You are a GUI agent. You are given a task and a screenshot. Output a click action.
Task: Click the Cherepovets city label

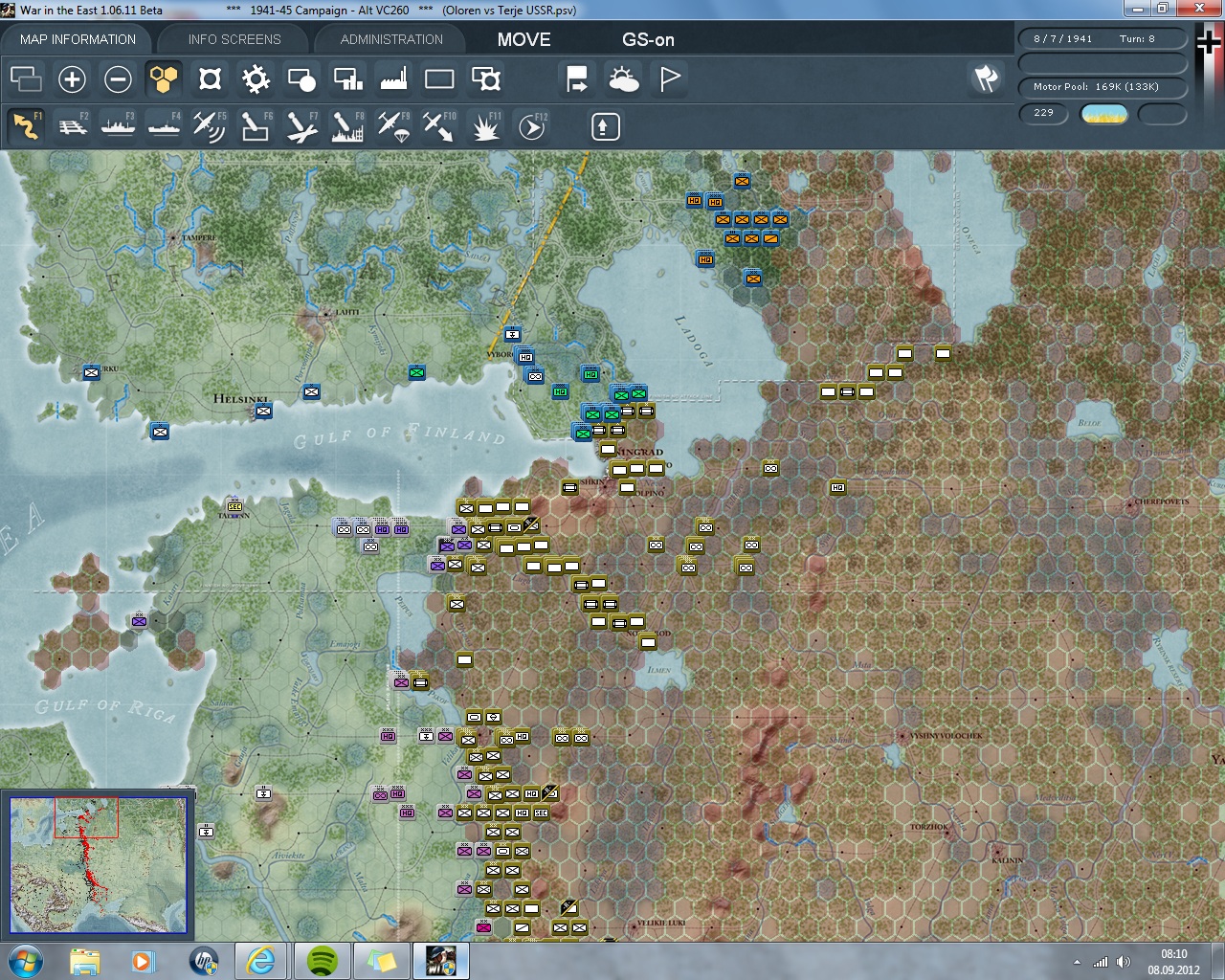click(1161, 501)
